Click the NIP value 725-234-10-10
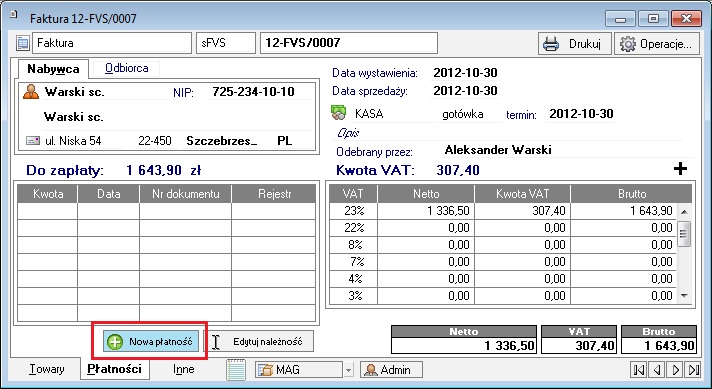Image resolution: width=712 pixels, height=389 pixels. pos(253,92)
